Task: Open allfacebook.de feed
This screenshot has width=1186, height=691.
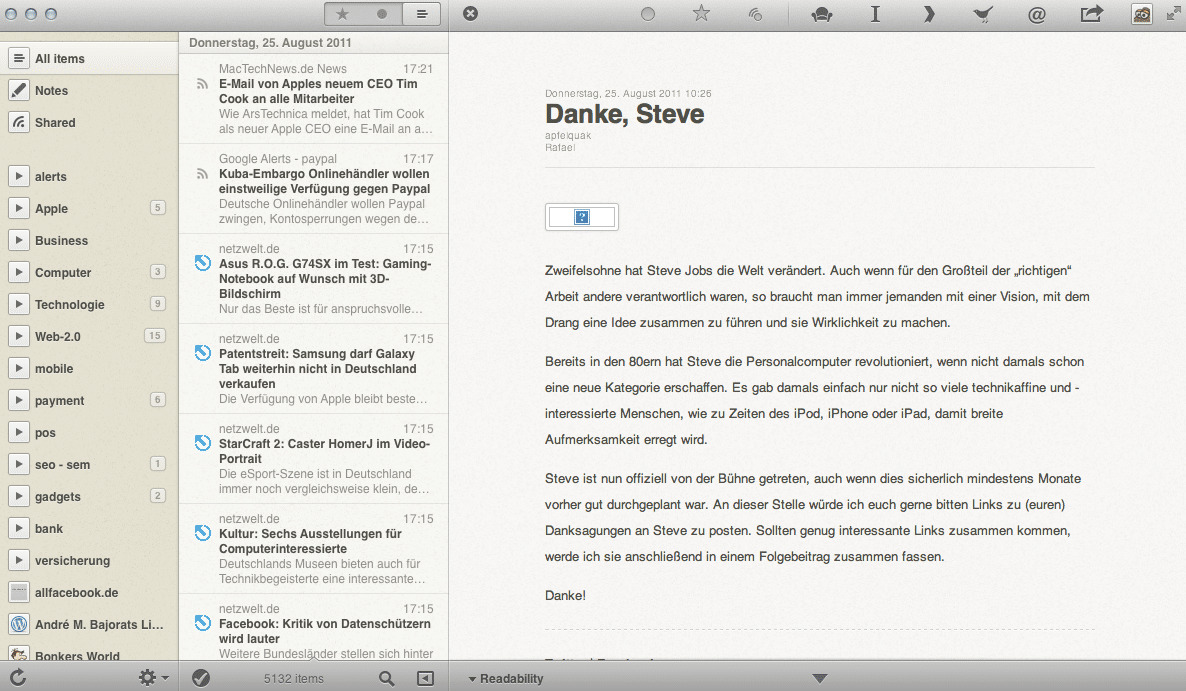Action: (x=89, y=592)
